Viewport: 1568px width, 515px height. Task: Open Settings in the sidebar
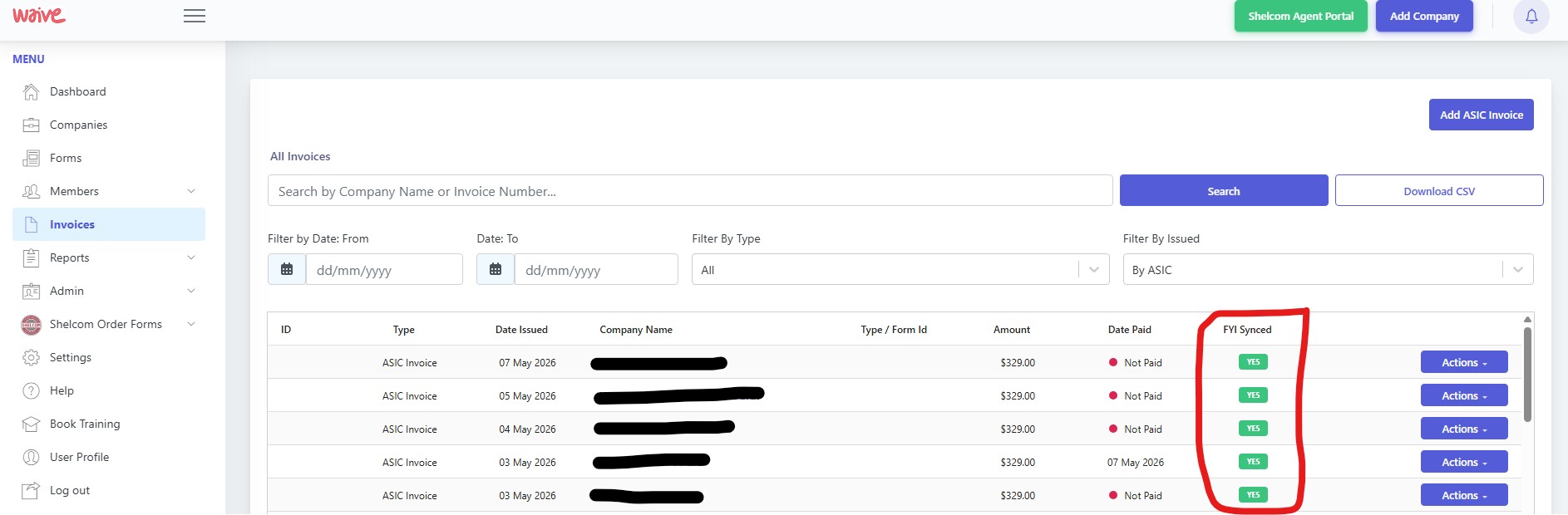pyautogui.click(x=109, y=357)
